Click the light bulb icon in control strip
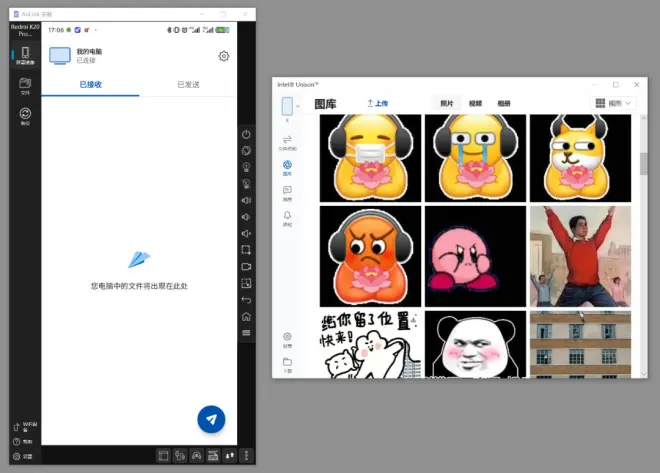Image resolution: width=660 pixels, height=473 pixels. click(x=246, y=167)
